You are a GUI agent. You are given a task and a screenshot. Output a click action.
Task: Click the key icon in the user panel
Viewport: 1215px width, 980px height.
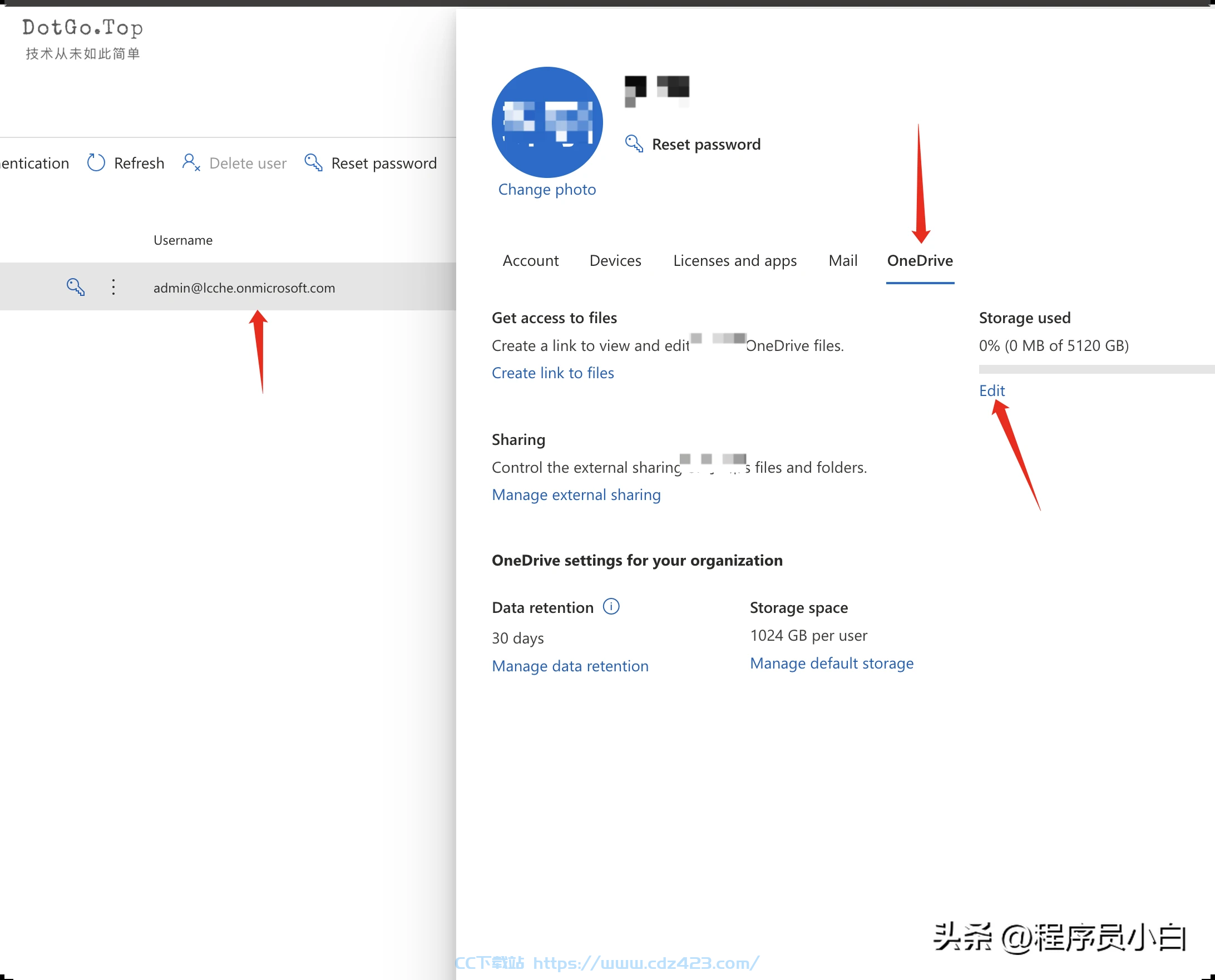point(634,143)
